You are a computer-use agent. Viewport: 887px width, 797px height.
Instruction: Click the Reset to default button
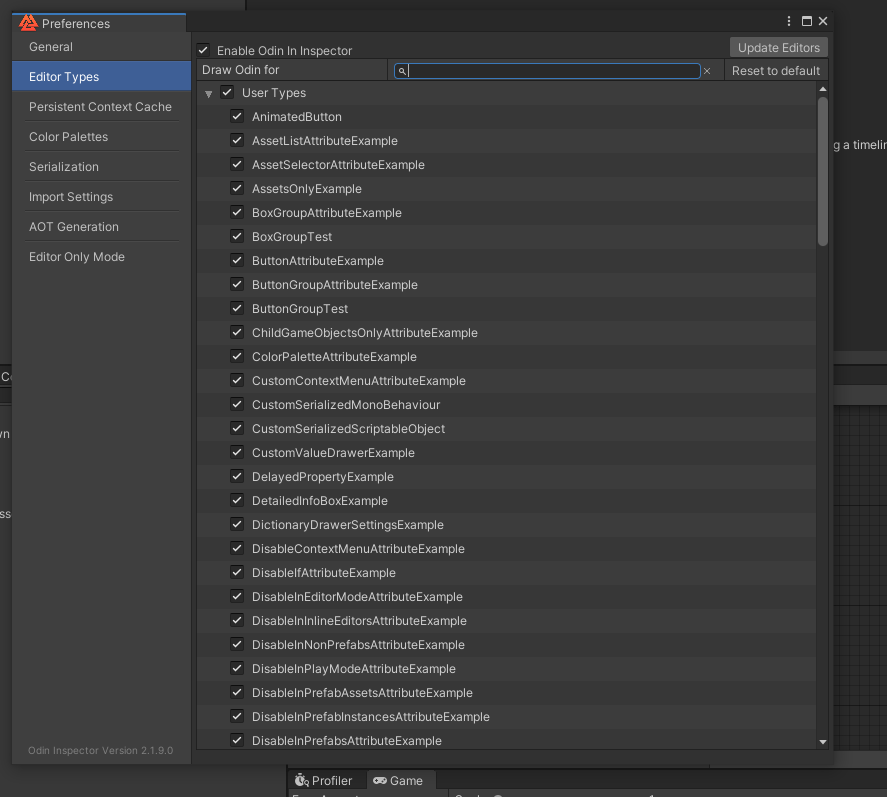click(775, 71)
